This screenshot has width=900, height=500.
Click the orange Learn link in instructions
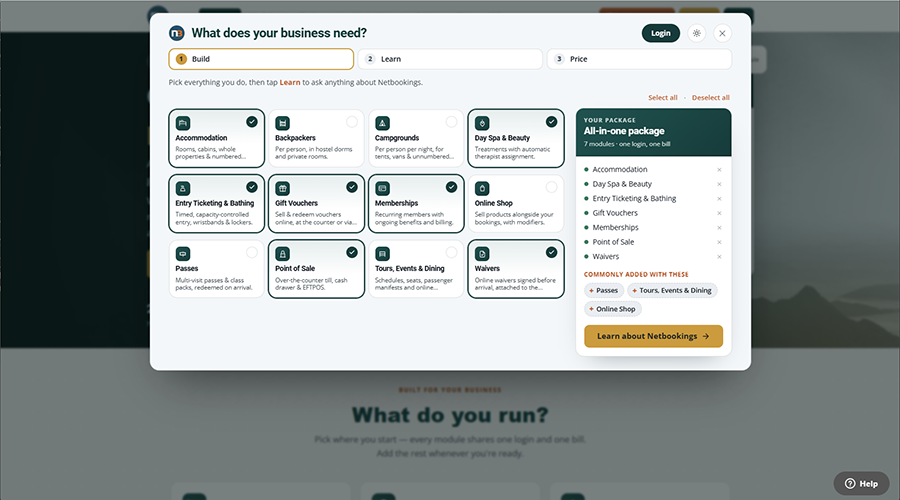(290, 83)
